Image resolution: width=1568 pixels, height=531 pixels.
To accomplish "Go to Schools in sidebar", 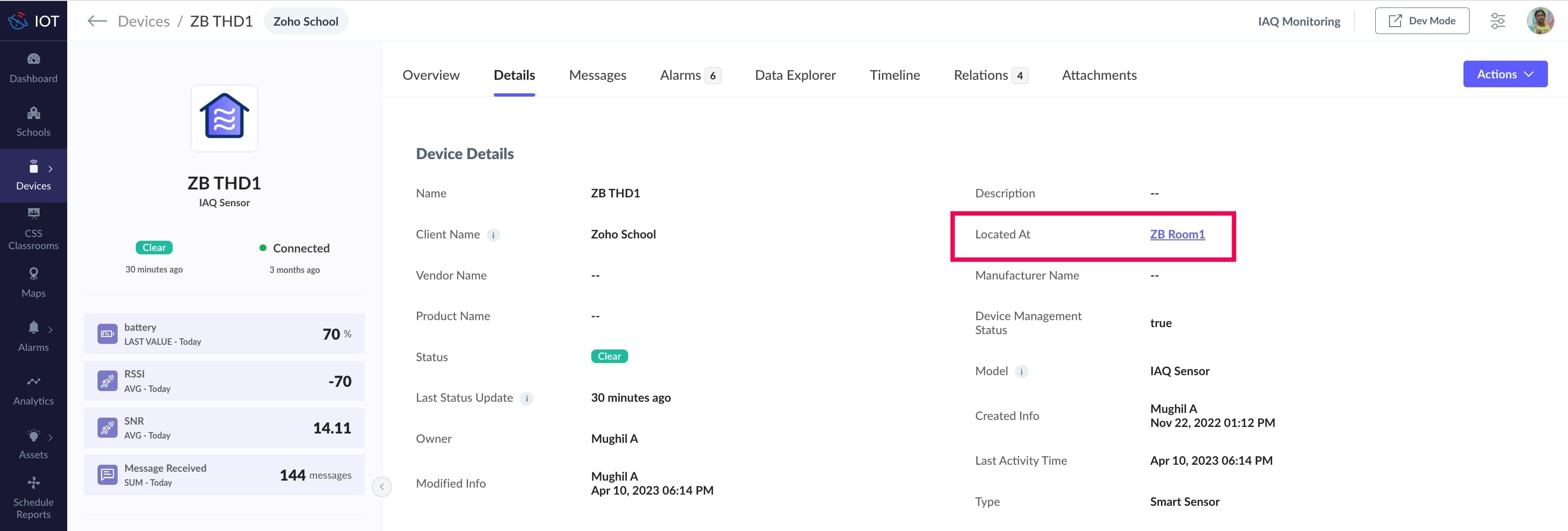I will pyautogui.click(x=34, y=122).
